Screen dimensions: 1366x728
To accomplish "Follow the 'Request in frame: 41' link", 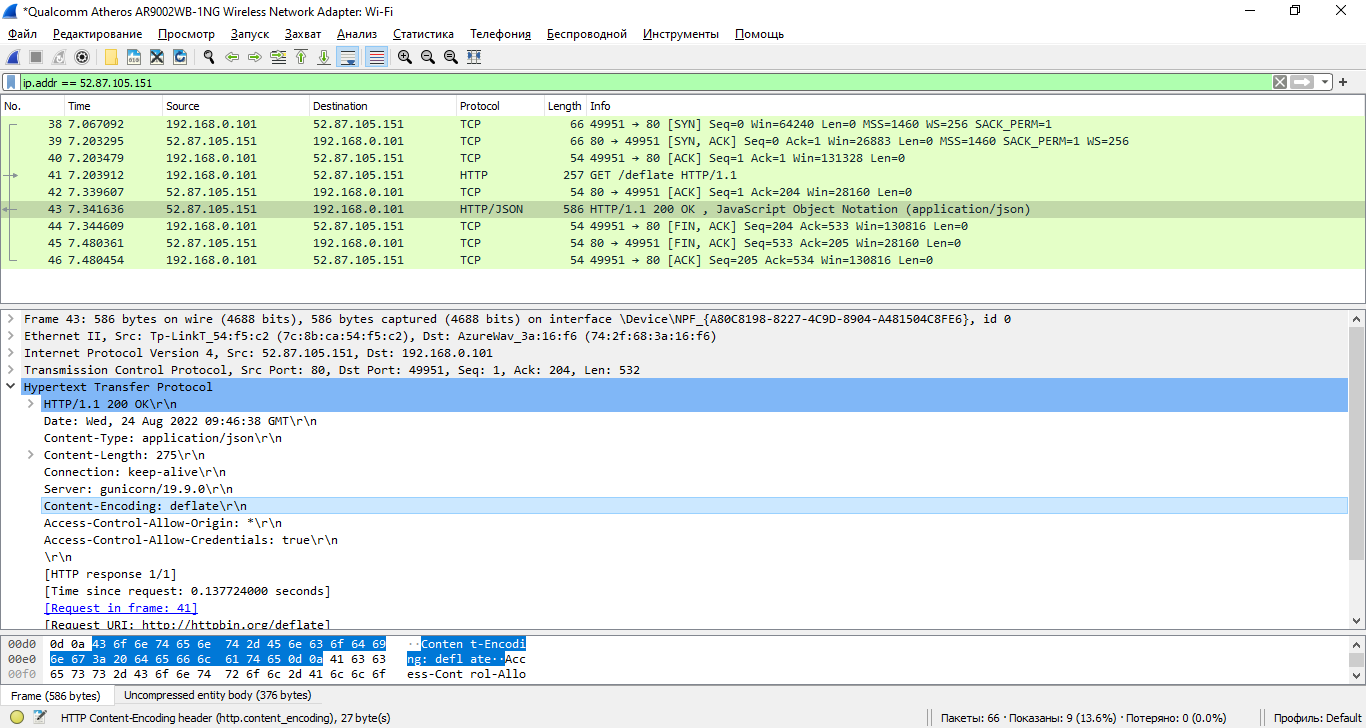I will [121, 608].
